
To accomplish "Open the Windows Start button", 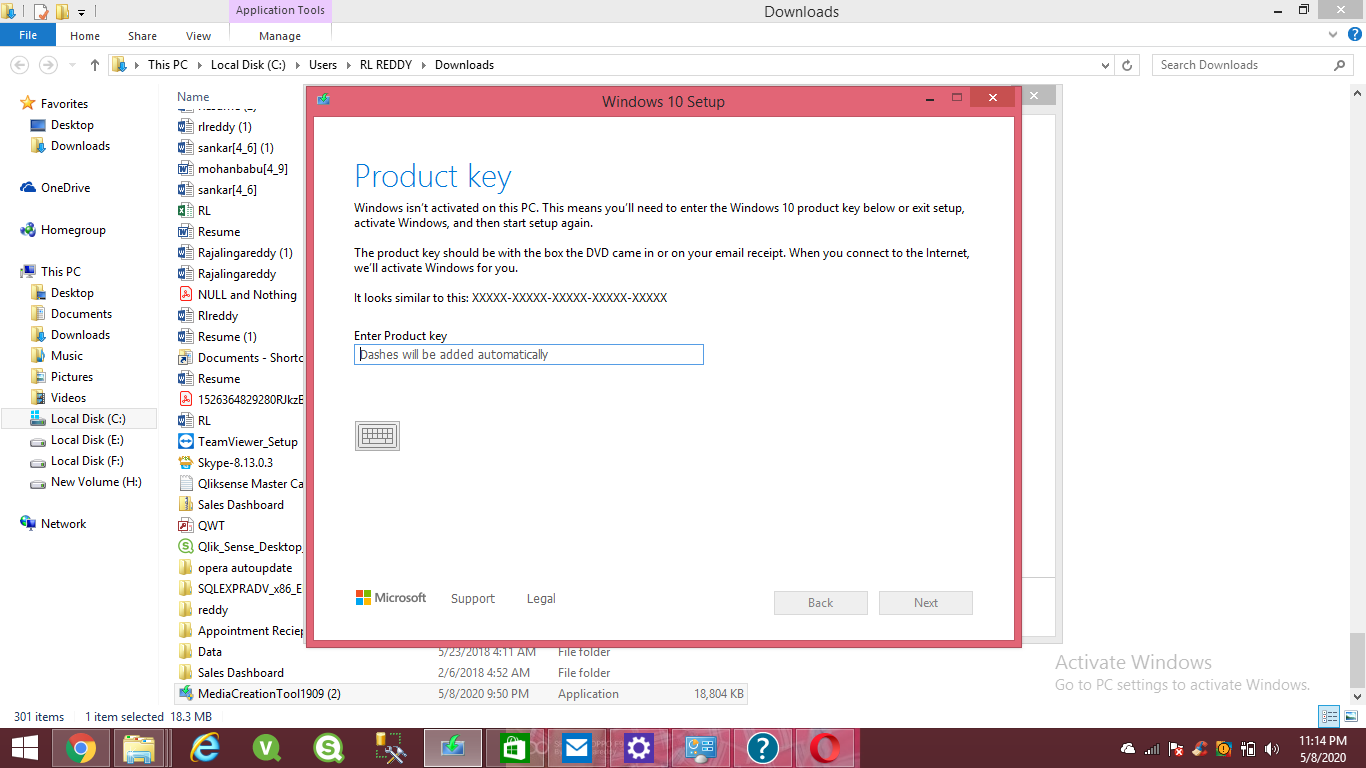I will point(25,748).
